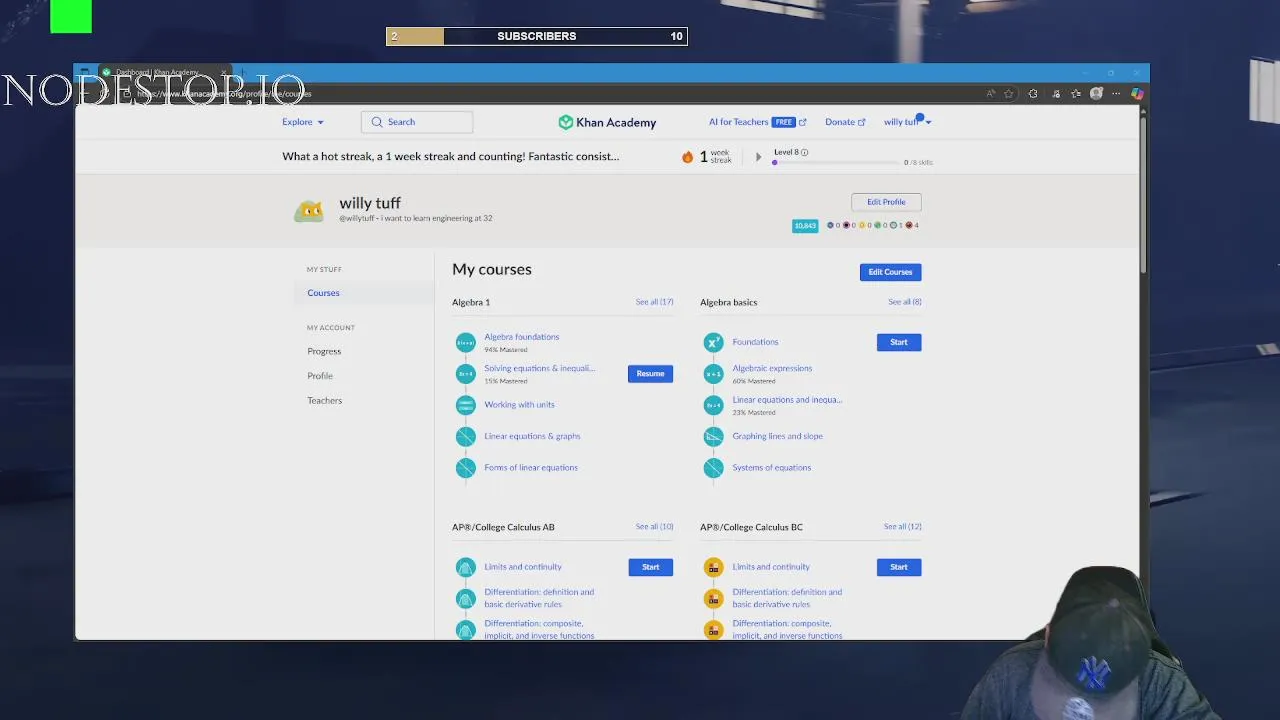
Task: Start Calculus BC Limits and continuity
Action: [x=899, y=567]
